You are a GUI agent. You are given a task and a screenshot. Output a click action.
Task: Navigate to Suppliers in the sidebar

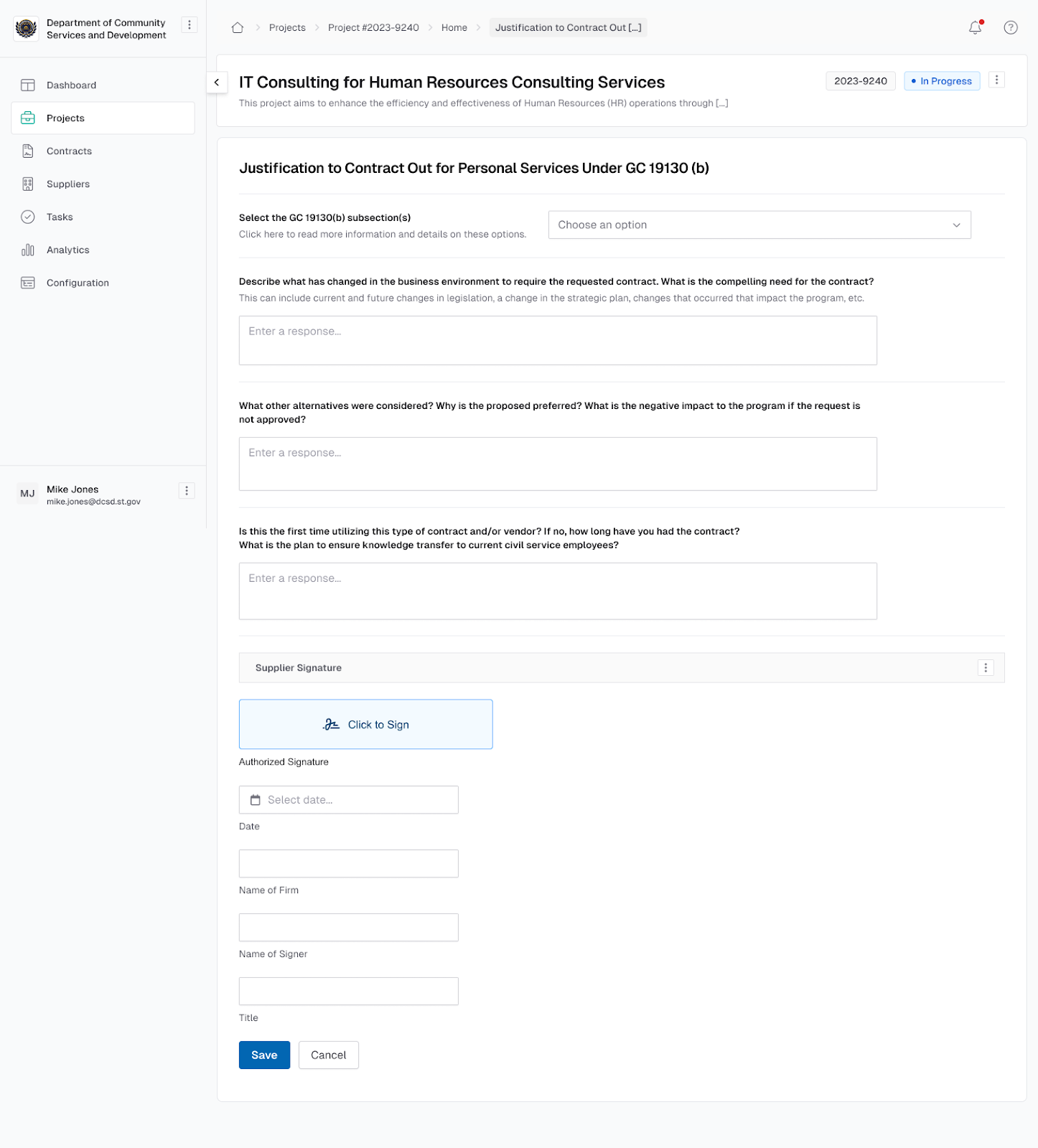[68, 184]
